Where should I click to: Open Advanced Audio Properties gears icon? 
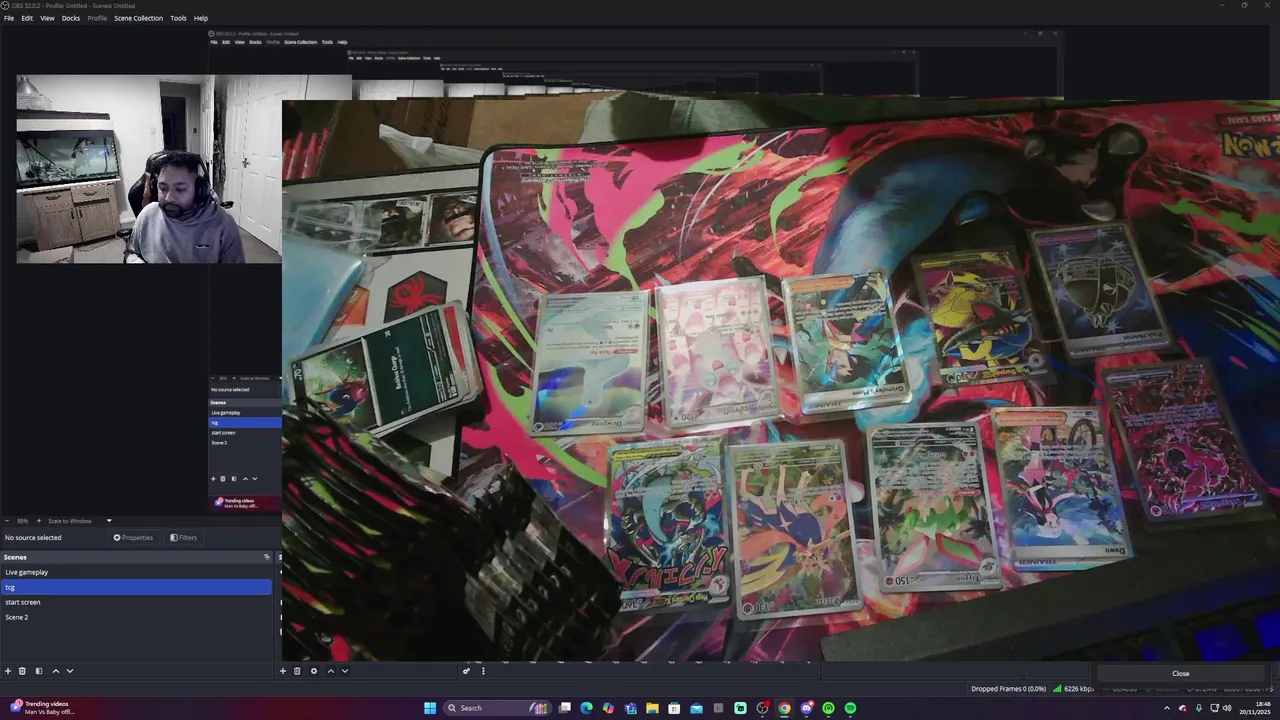pyautogui.click(x=466, y=671)
